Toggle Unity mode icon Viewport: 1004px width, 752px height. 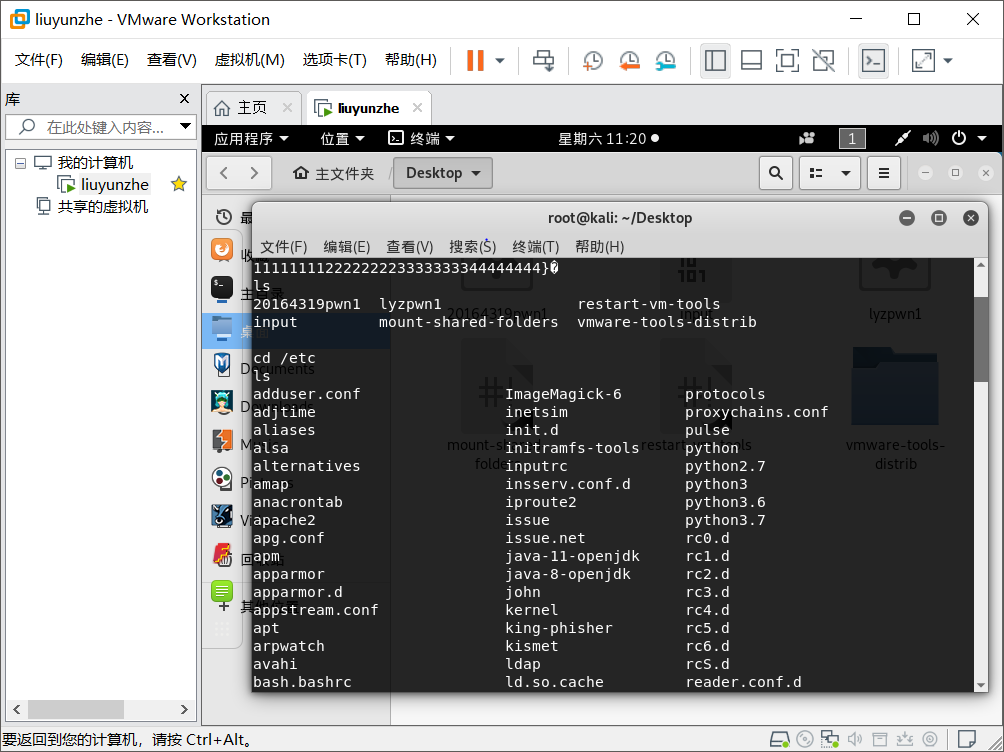pyautogui.click(x=823, y=61)
